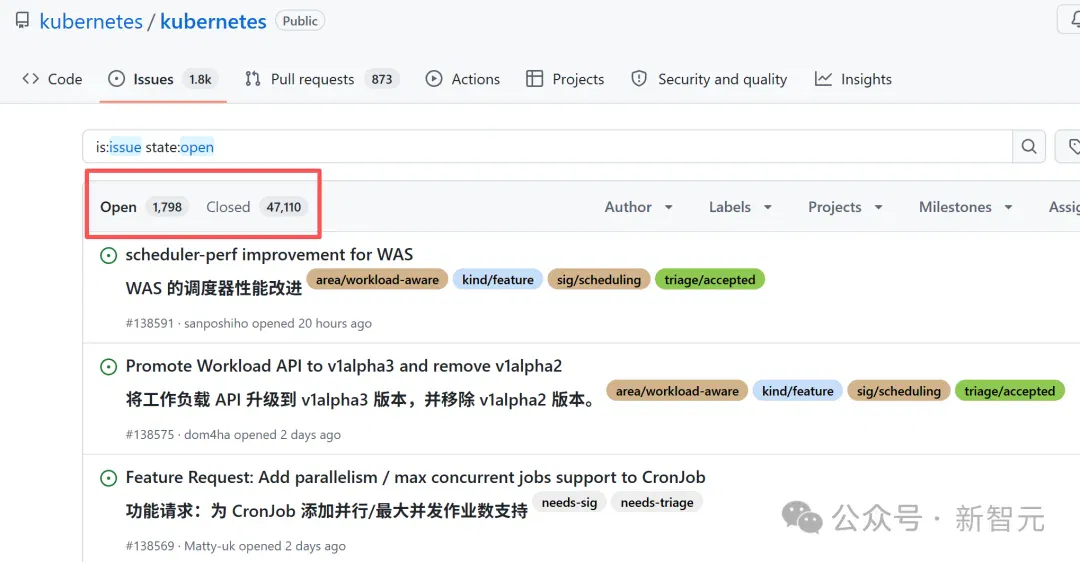Screen dimensions: 1080x562
Task: Click area/workload-aware label on scheduler-perf issue
Action: (x=377, y=280)
